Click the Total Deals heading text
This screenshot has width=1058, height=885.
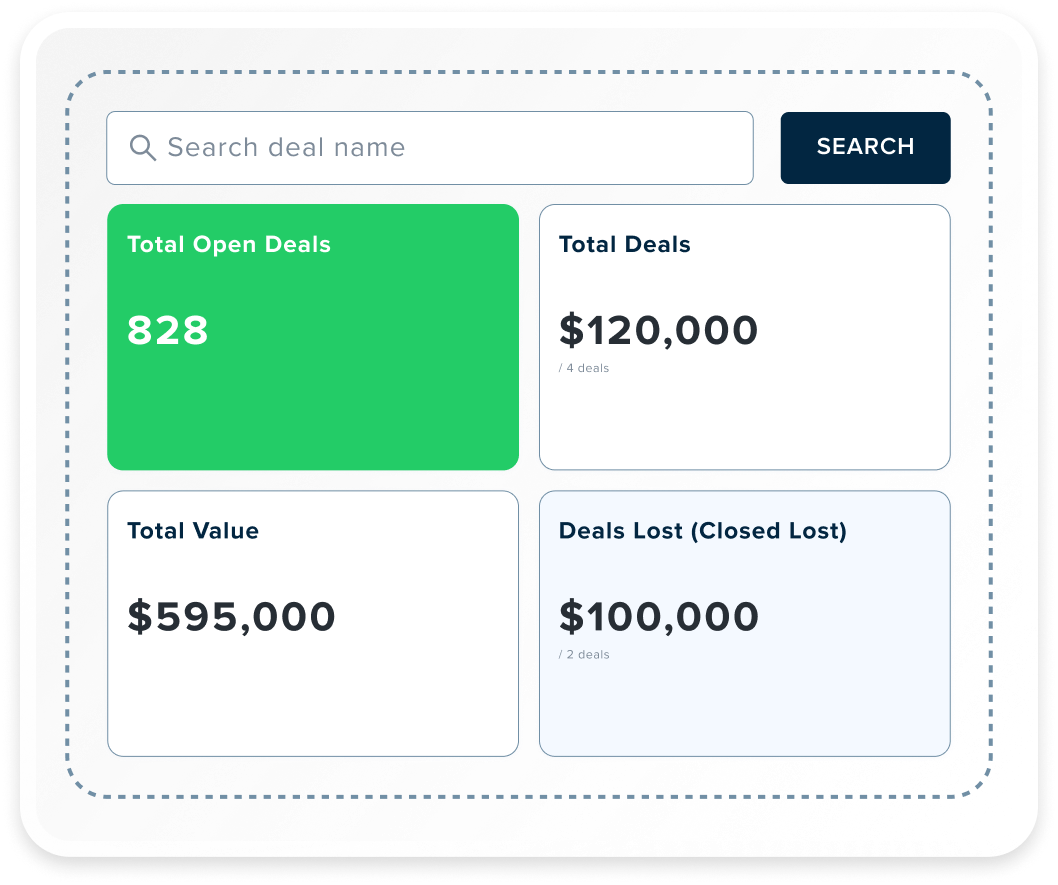(623, 244)
